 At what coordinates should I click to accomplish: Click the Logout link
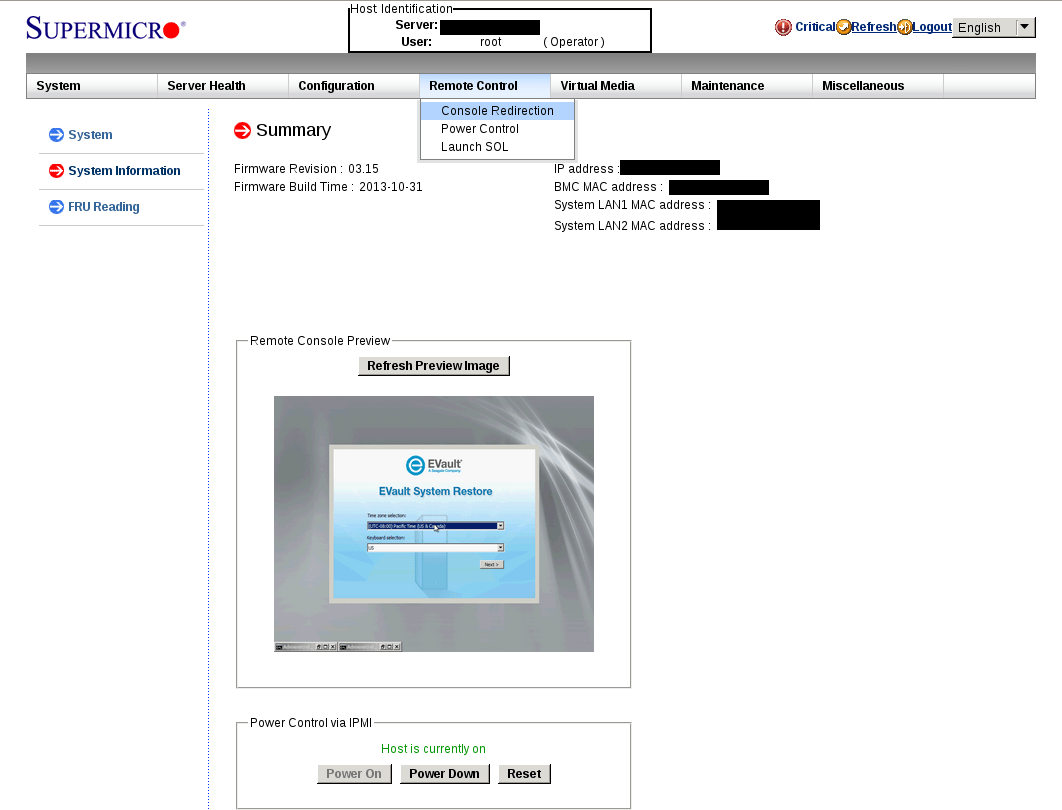pyautogui.click(x=932, y=27)
